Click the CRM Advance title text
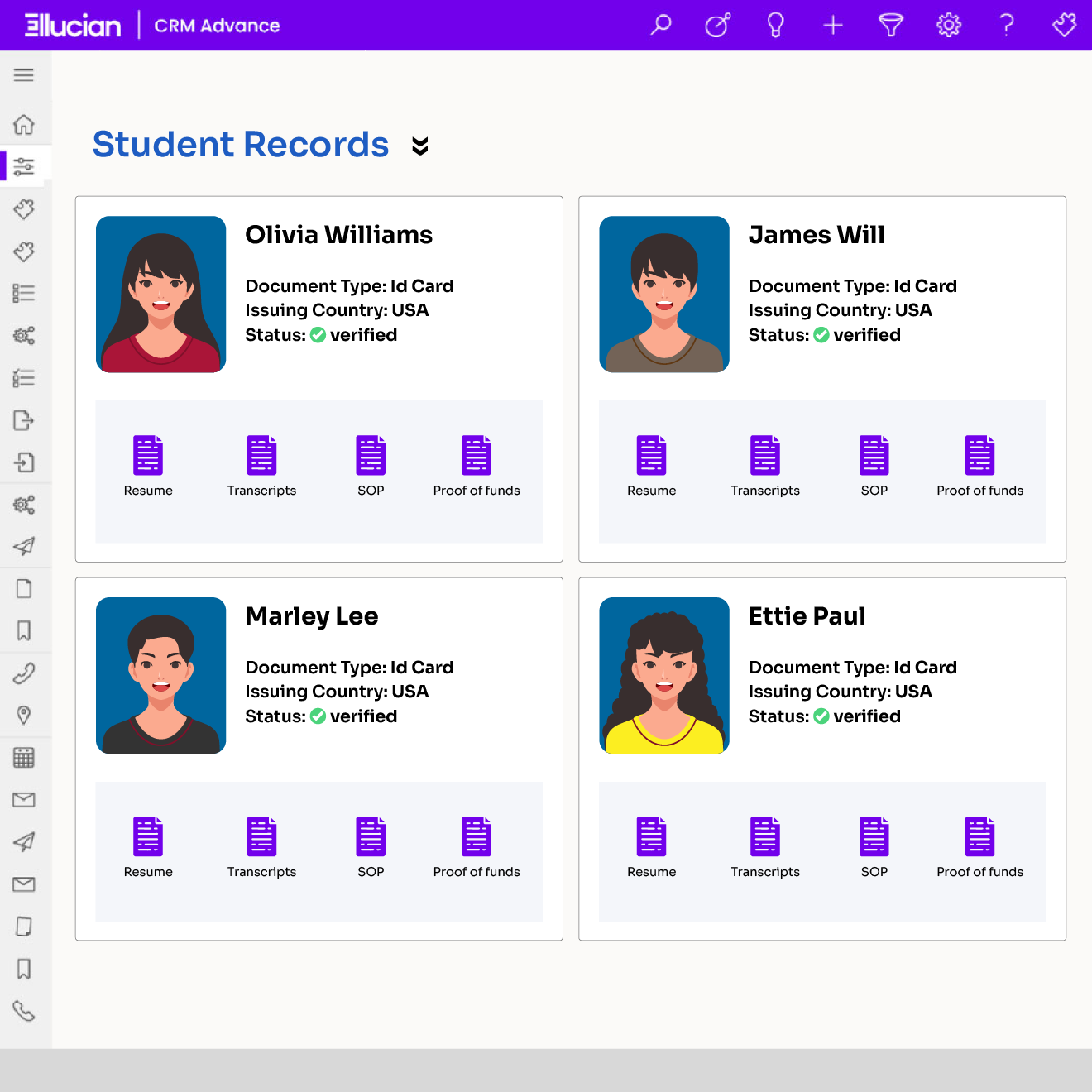 (217, 26)
